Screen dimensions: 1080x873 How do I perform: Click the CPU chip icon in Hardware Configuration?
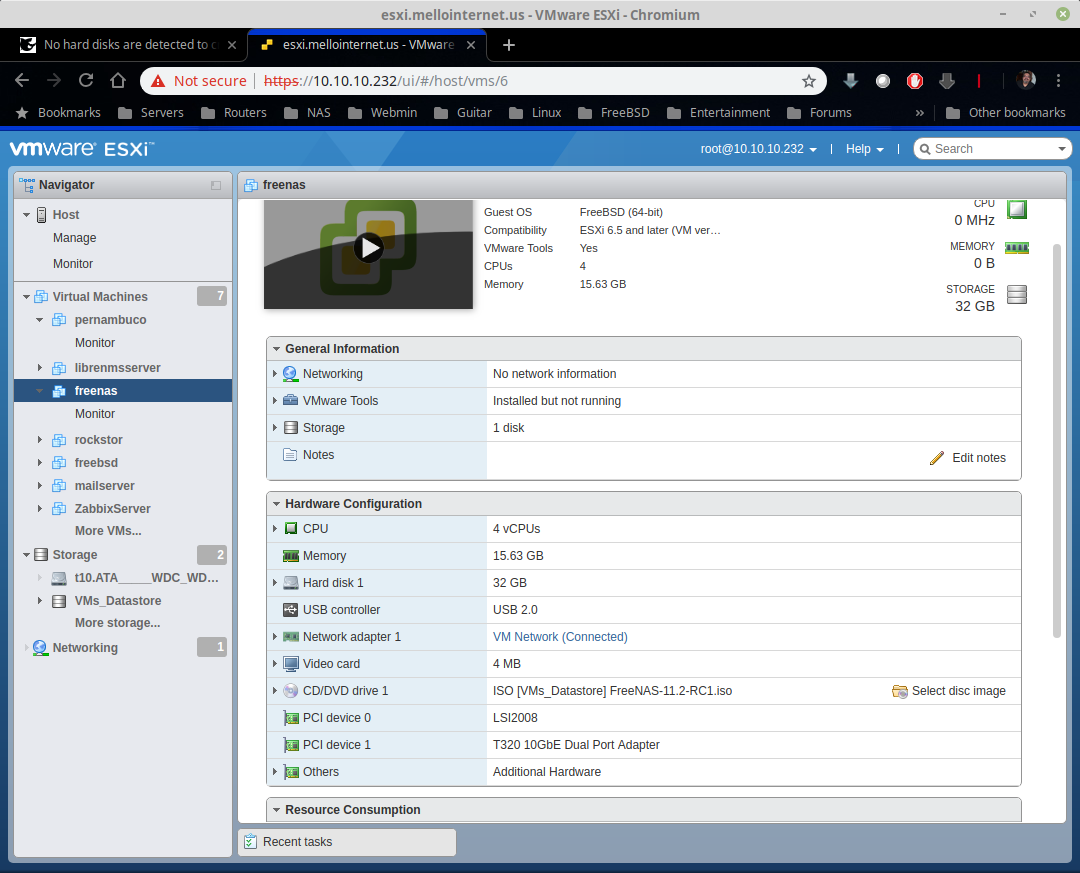click(291, 528)
